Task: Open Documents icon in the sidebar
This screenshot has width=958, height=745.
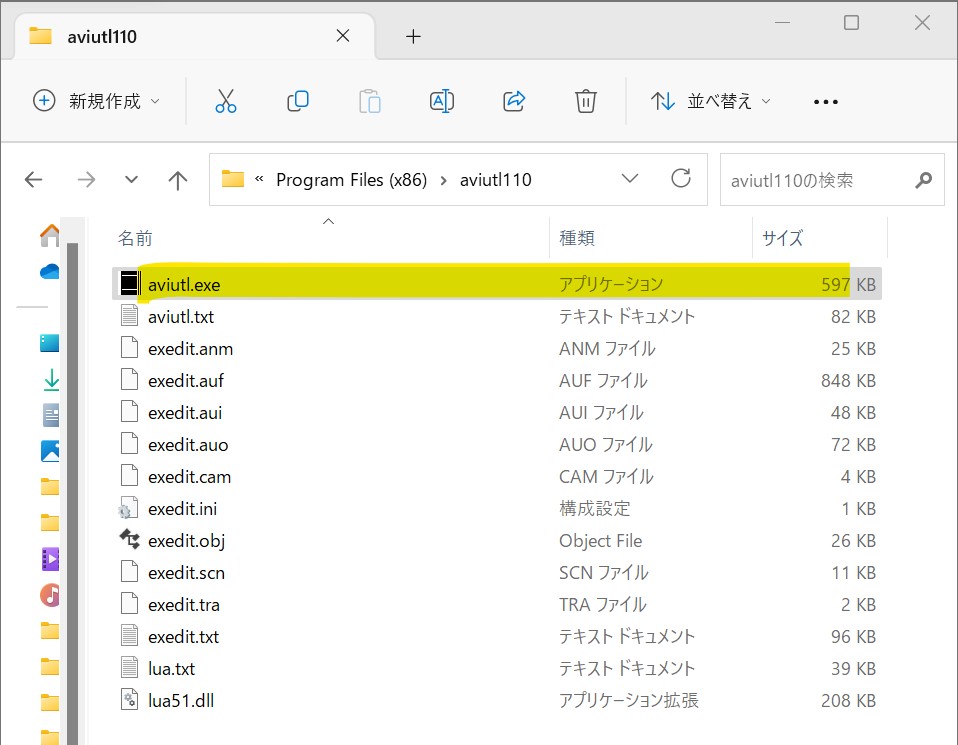Action: 51,416
